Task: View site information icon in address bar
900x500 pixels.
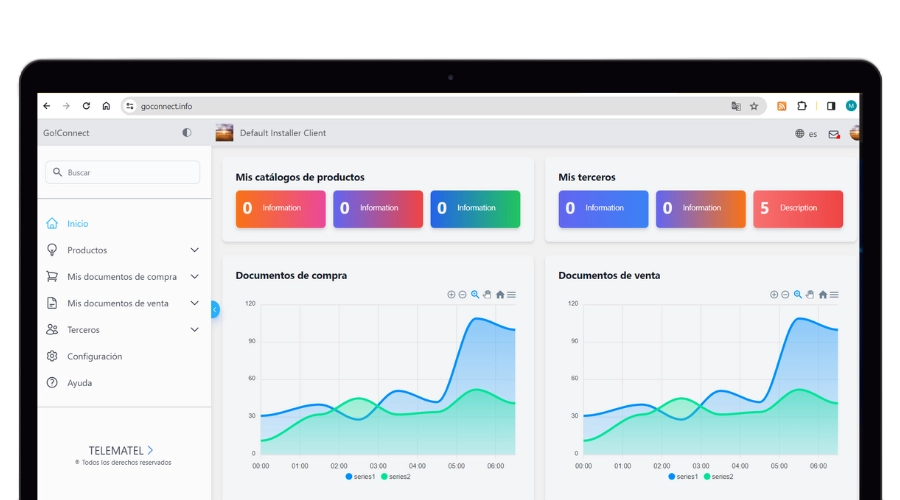Action: [130, 106]
